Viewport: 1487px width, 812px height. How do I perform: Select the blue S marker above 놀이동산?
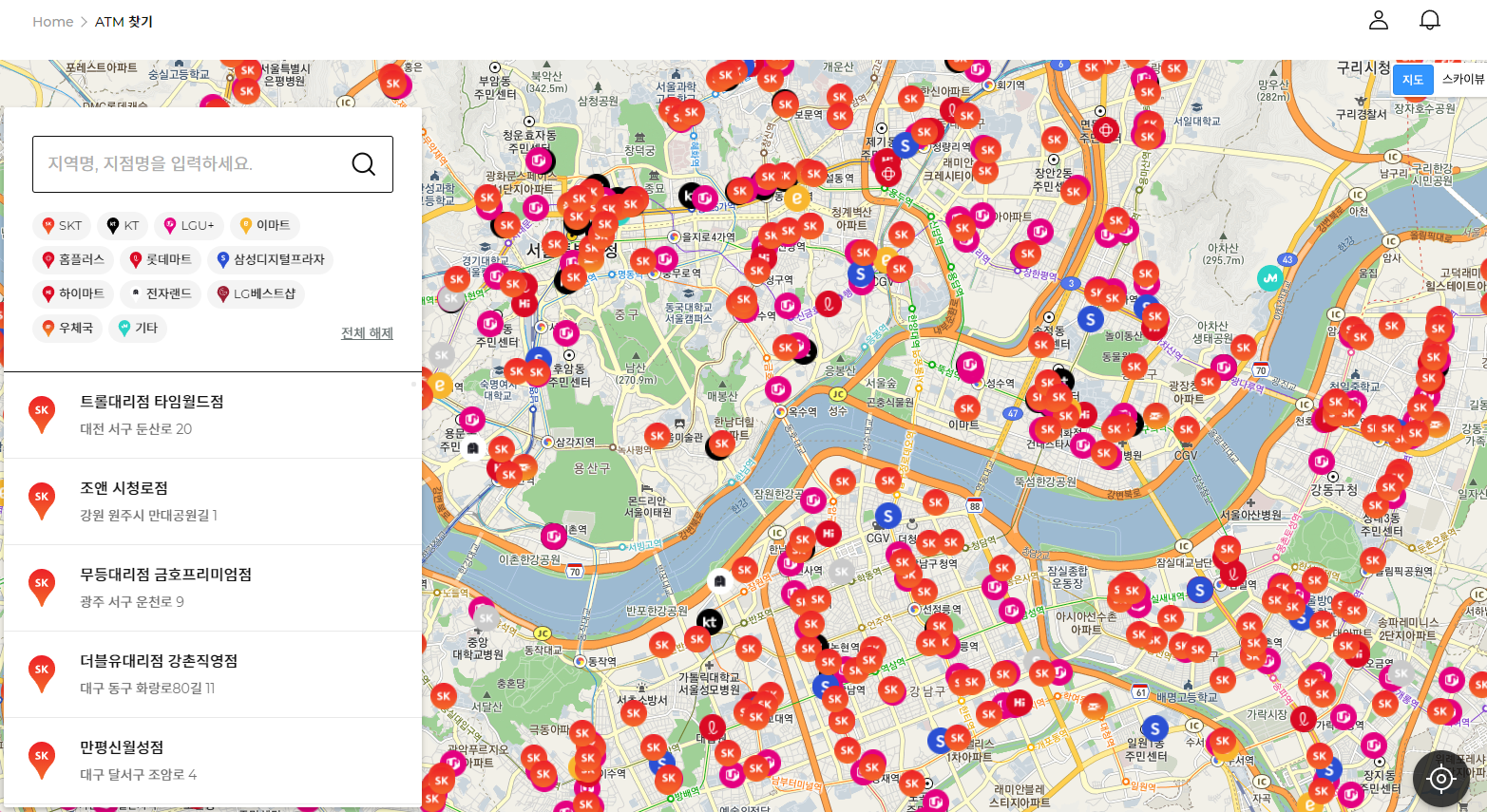click(1090, 319)
